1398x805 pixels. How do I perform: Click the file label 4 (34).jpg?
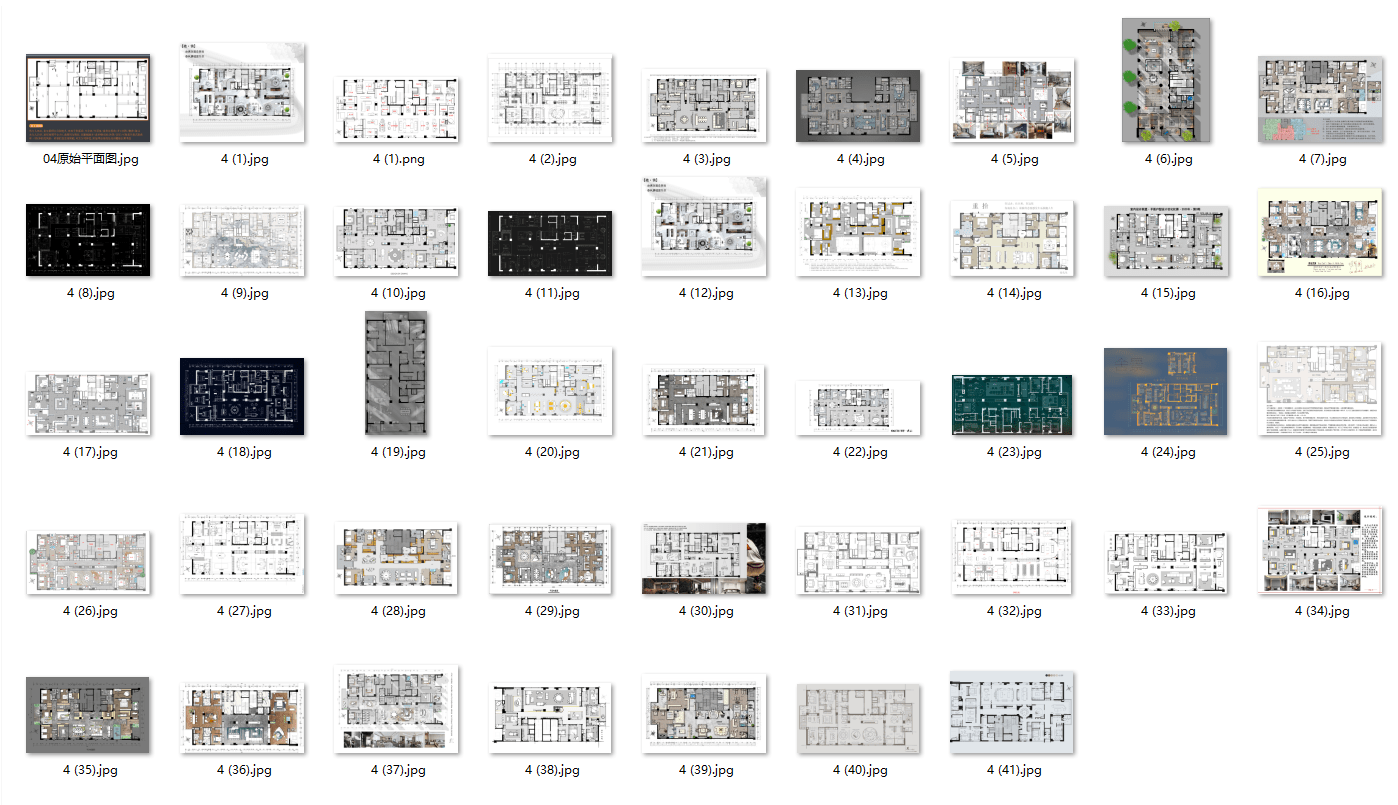point(1322,611)
